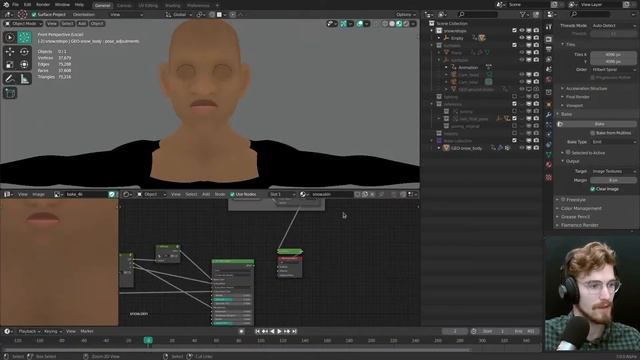Click the viewport Options button

click(x=405, y=14)
